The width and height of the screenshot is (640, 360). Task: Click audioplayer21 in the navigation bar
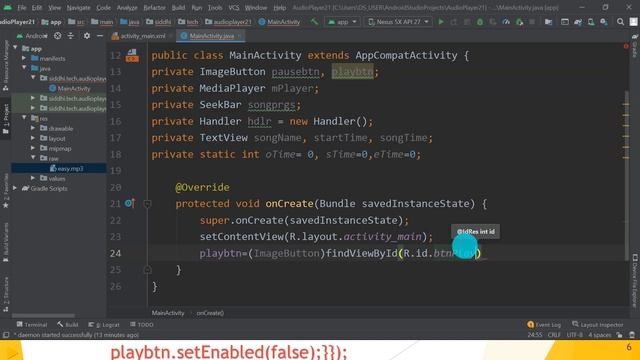point(228,22)
